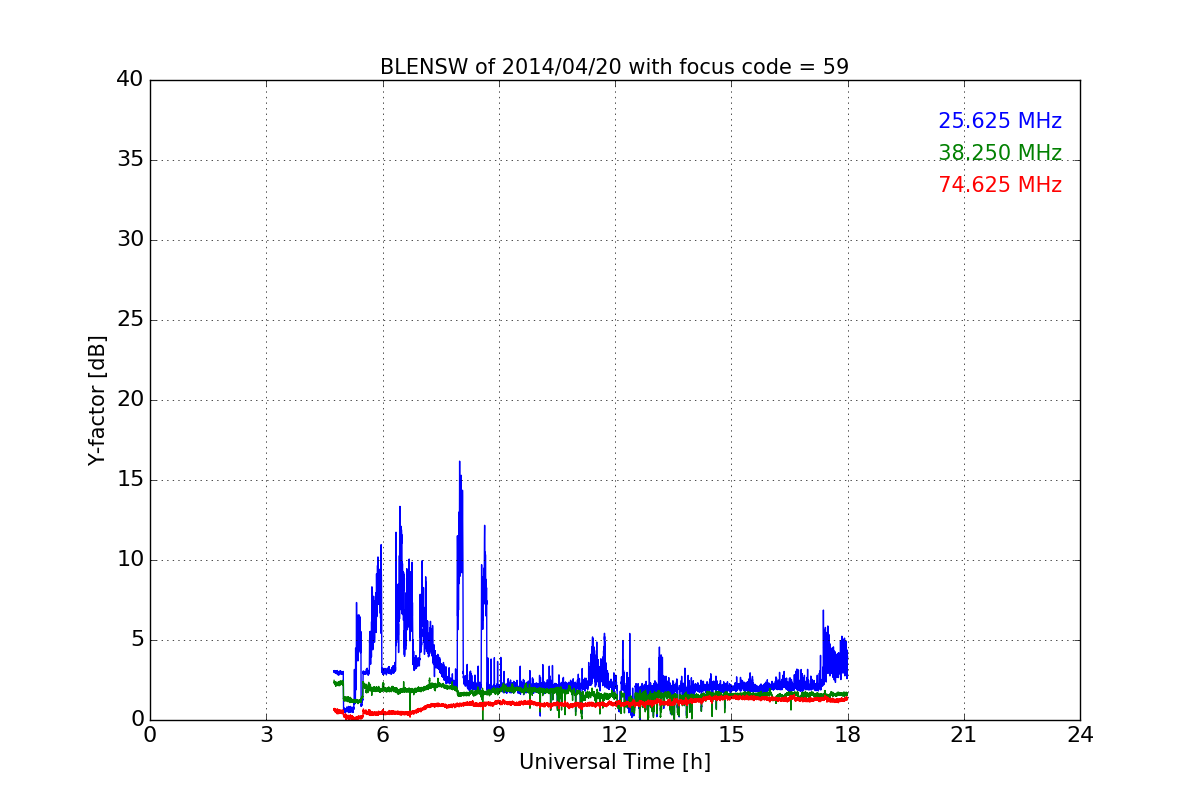1200x800 pixels.
Task: Click the tallest blue peak near 8 h
Action: click(459, 463)
